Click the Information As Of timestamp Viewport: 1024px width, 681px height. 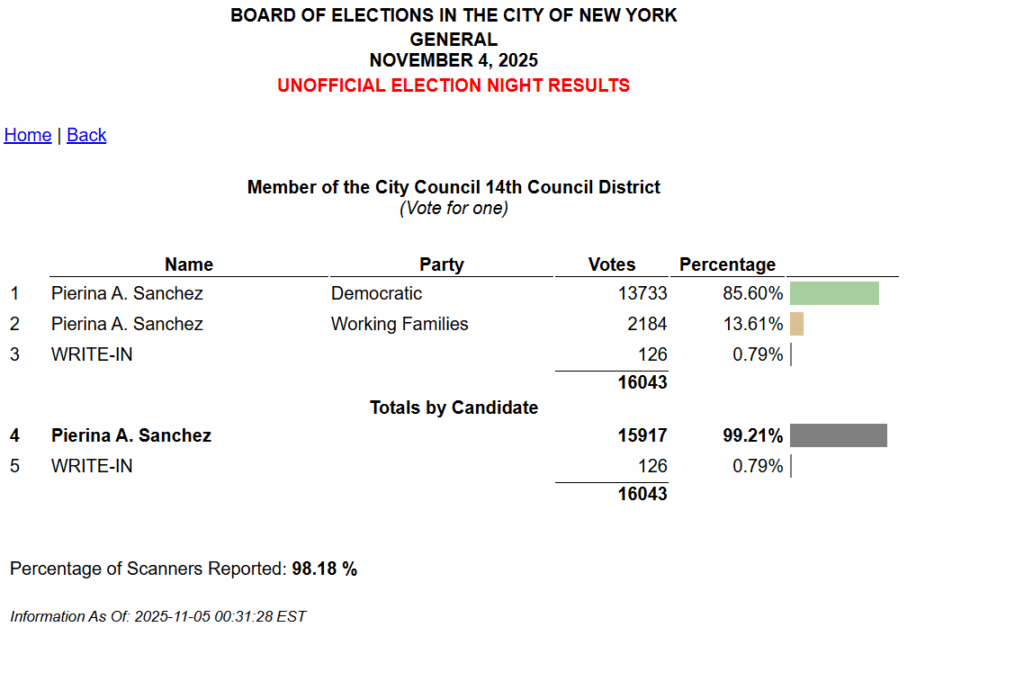click(x=158, y=616)
